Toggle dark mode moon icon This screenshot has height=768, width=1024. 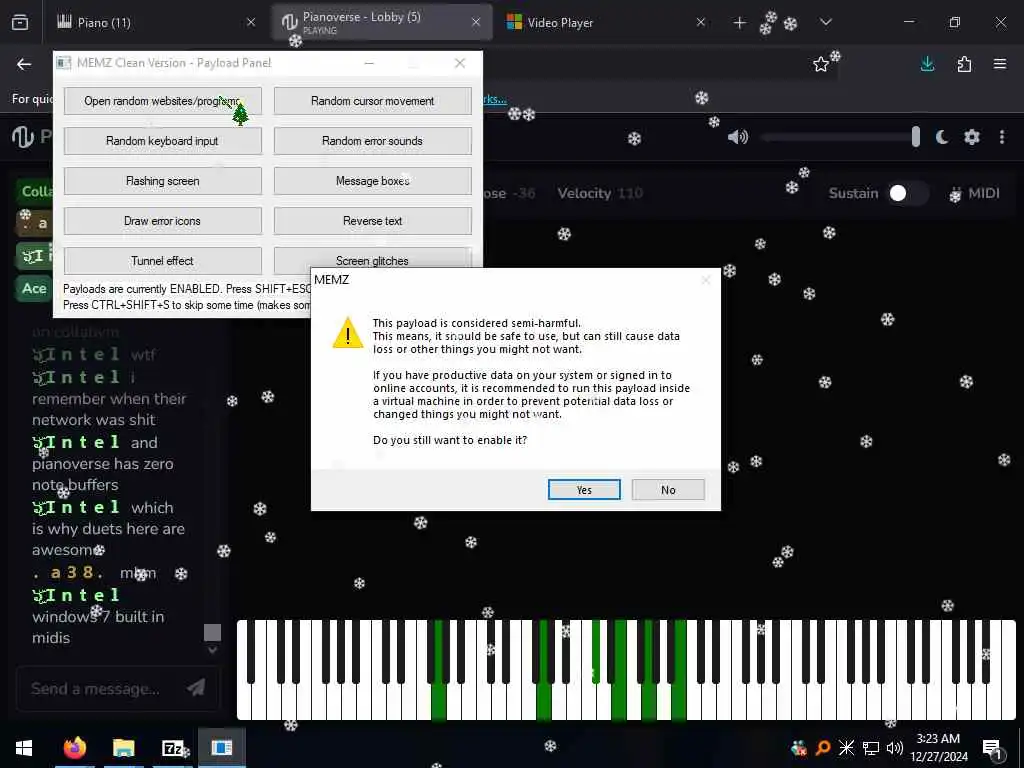click(942, 137)
